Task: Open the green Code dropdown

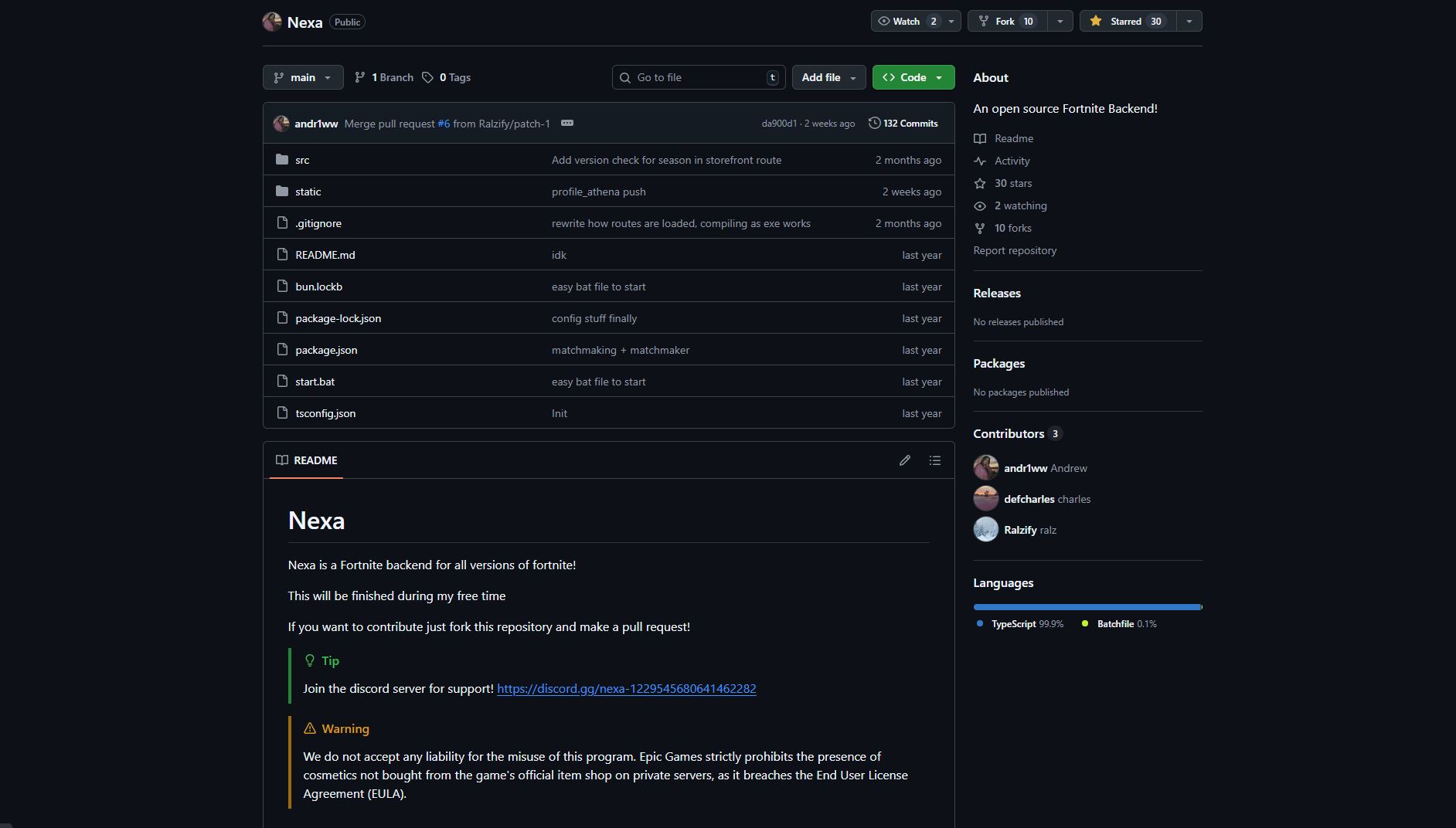Action: (x=913, y=77)
